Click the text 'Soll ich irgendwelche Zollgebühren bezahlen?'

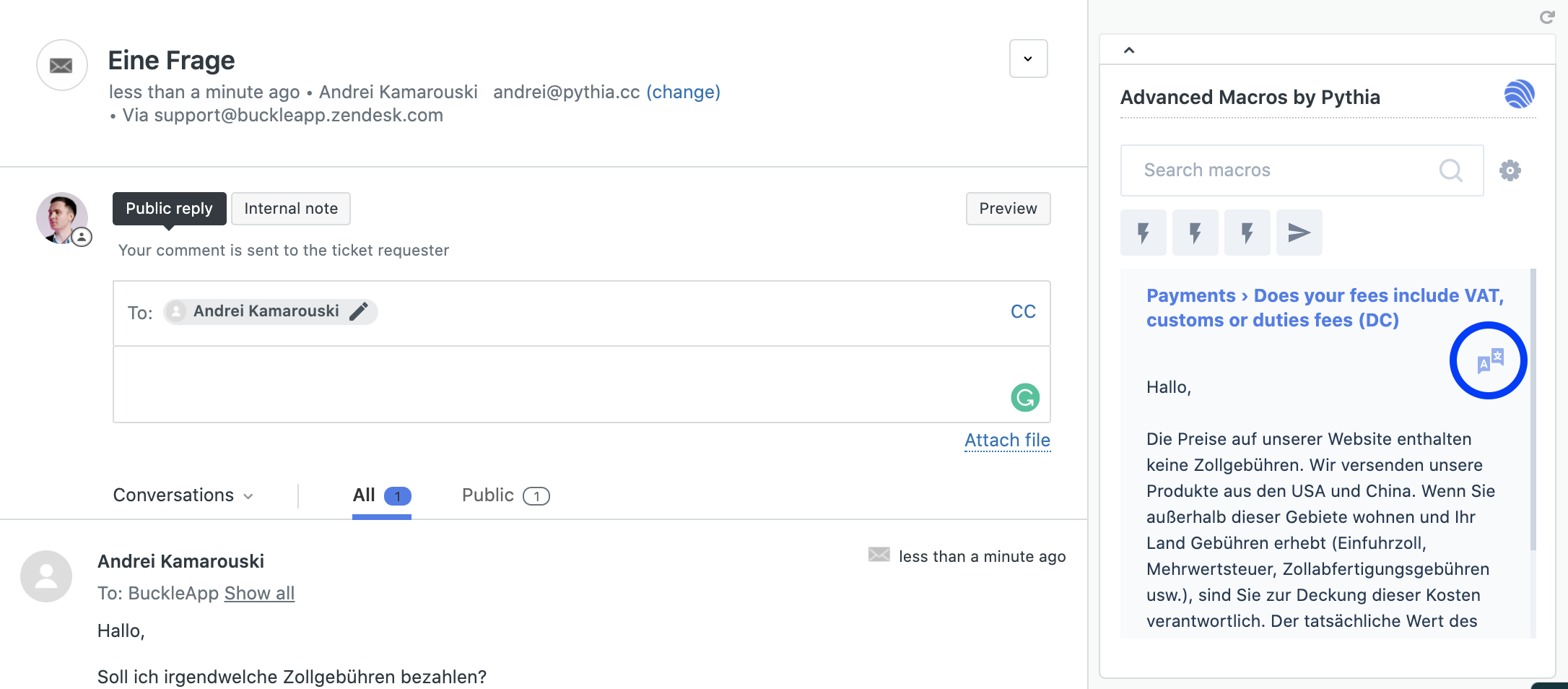pyautogui.click(x=292, y=677)
